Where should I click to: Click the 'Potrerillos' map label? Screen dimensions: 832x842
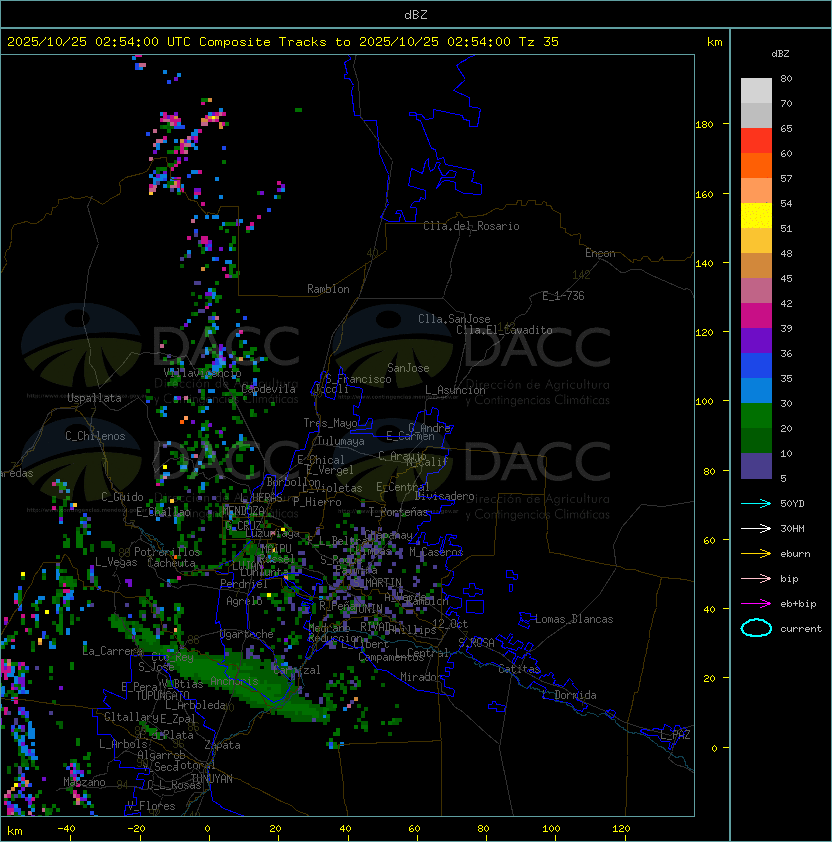[167, 552]
